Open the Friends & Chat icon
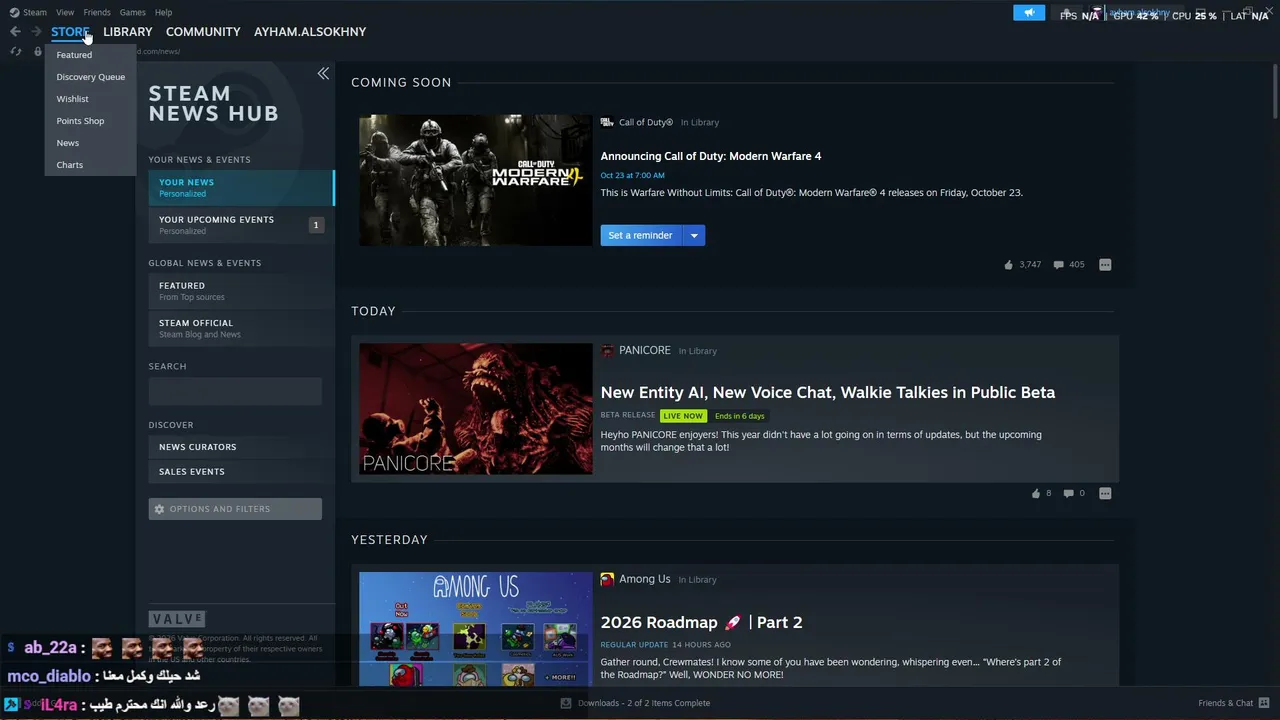The height and width of the screenshot is (720, 1280). (x=1265, y=703)
